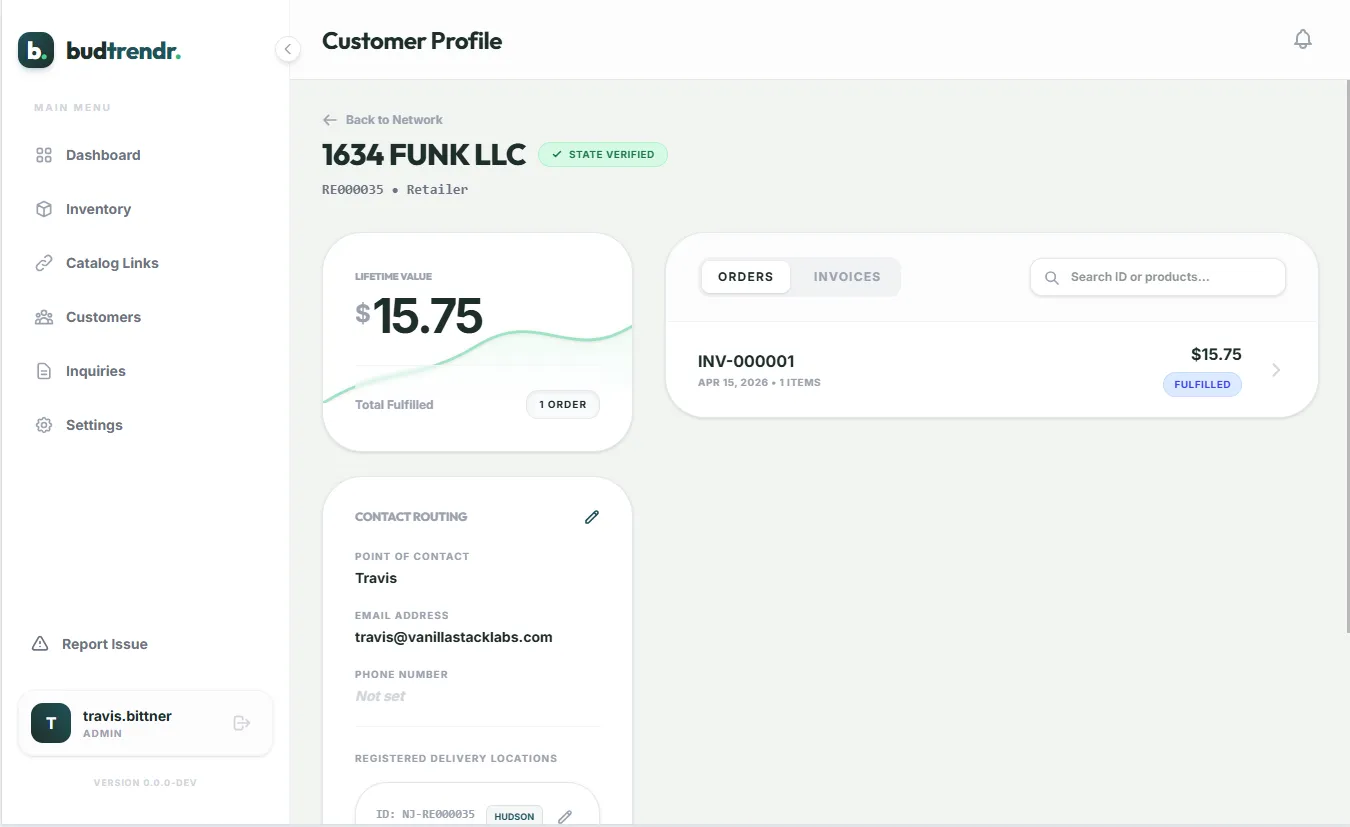Screen dimensions: 1350x827
Task: Go back via Back to Network link
Action: 383,120
